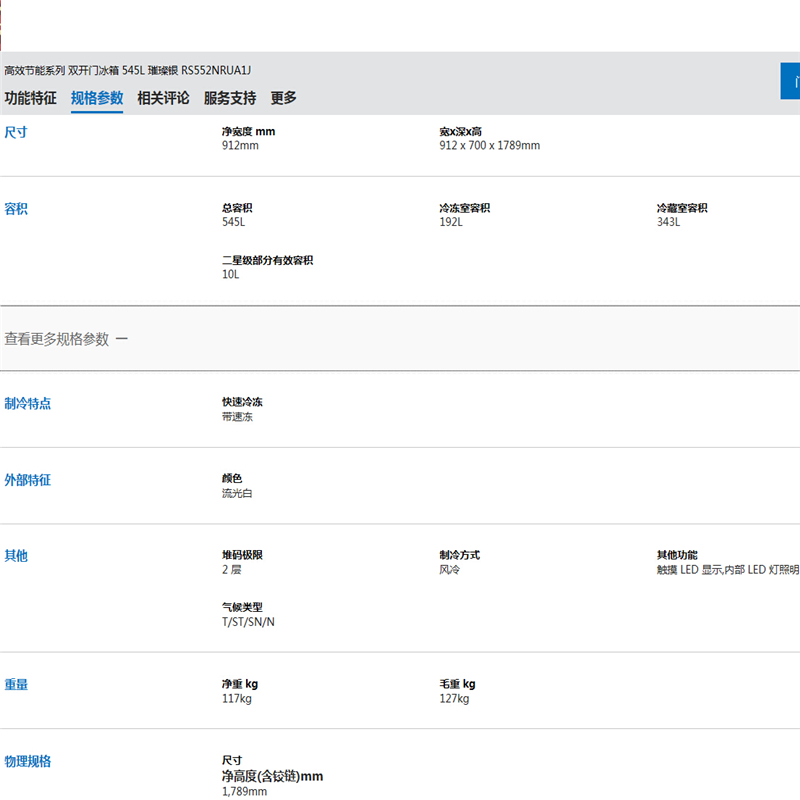Viewport: 800px width, 800px height.
Task: Open the 功能特征 tab
Action: pyautogui.click(x=31, y=98)
